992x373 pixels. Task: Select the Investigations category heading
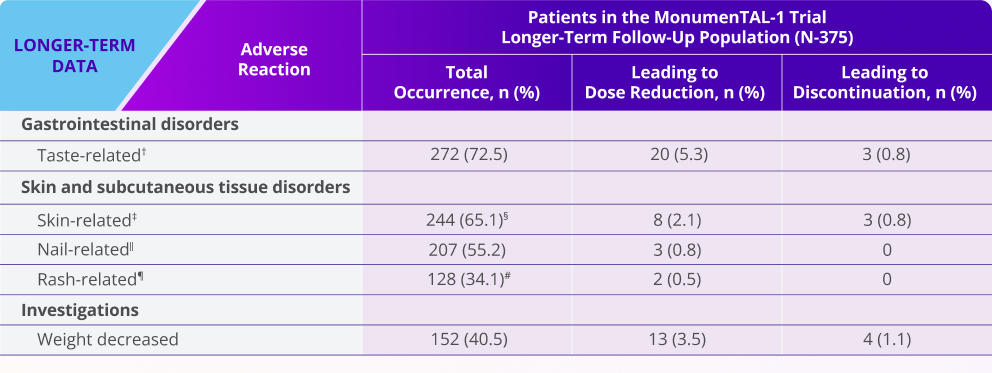[x=80, y=310]
